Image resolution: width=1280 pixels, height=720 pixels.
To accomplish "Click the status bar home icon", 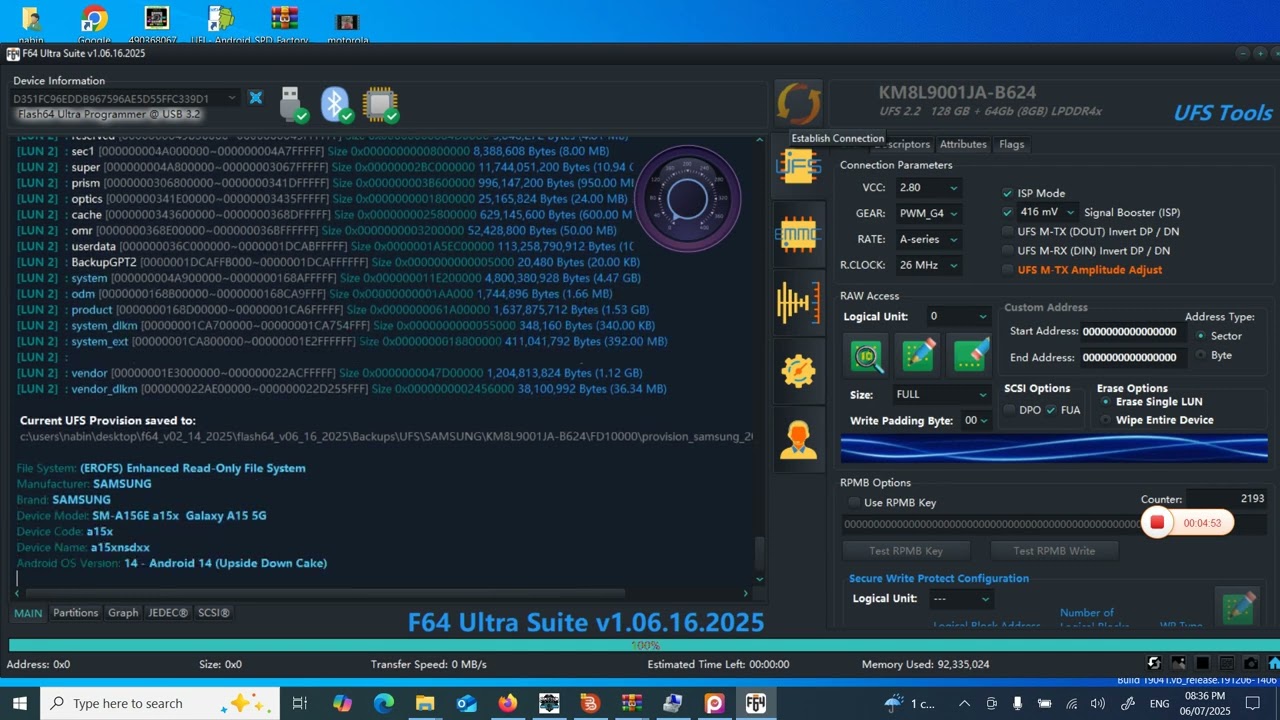I will click(1273, 663).
